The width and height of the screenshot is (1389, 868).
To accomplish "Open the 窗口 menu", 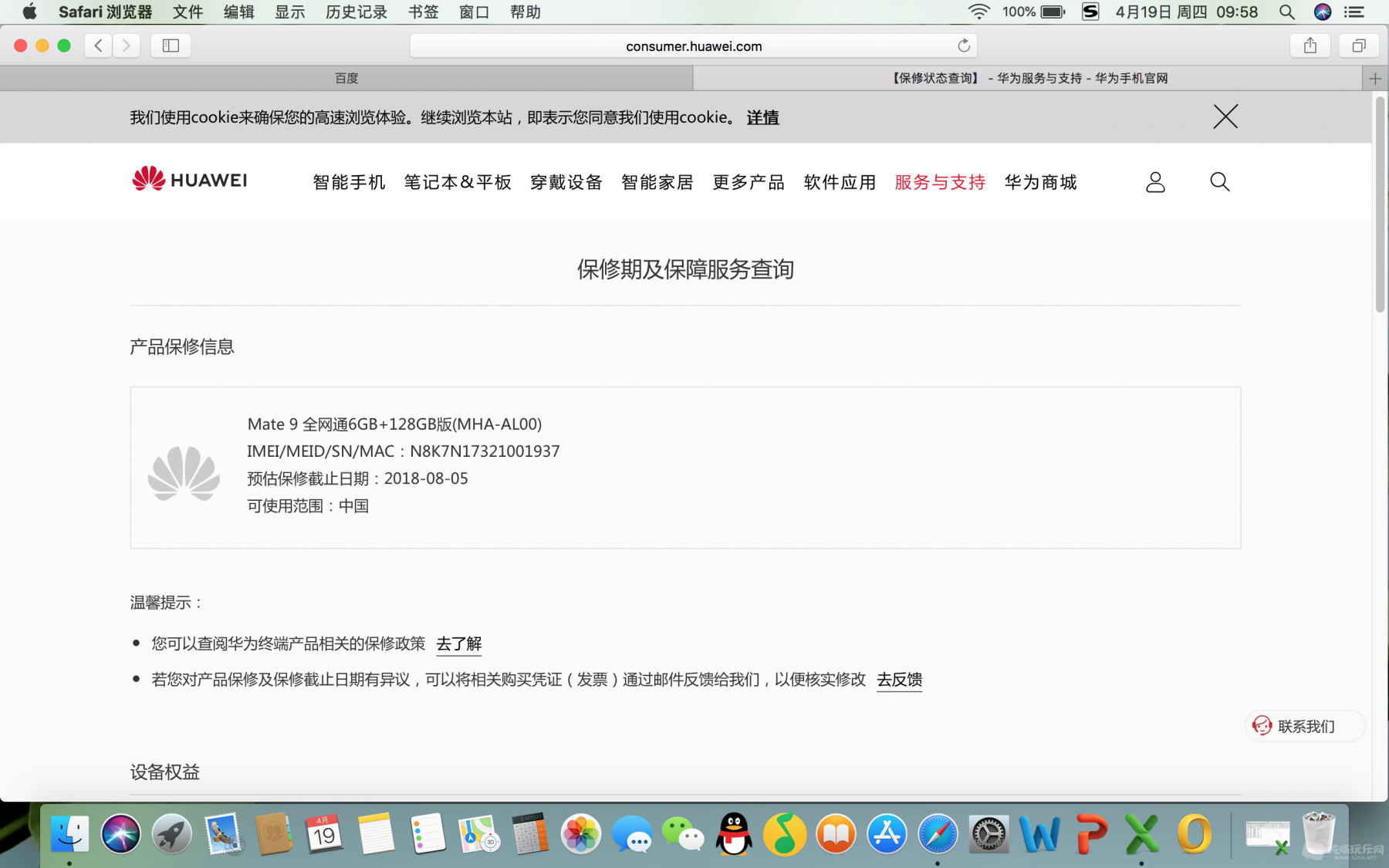I will tap(474, 12).
